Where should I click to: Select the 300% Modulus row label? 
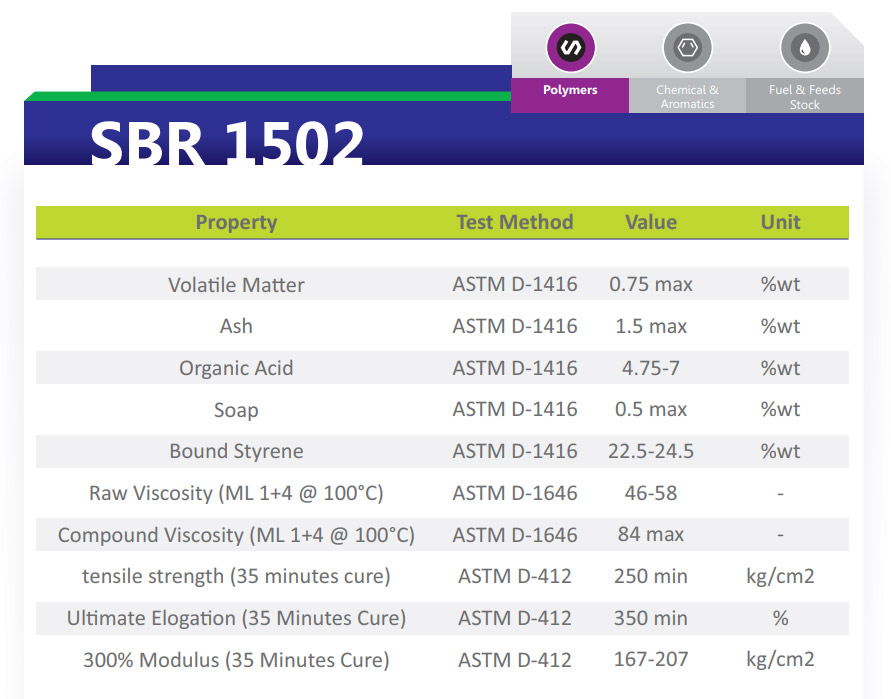[236, 660]
